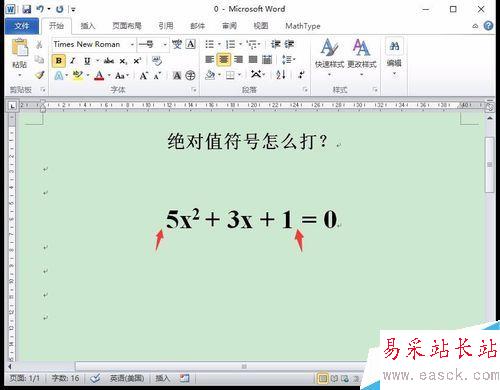Open the Editing (编辑) binoculars menu
This screenshot has height=390, width=500.
[x=394, y=57]
